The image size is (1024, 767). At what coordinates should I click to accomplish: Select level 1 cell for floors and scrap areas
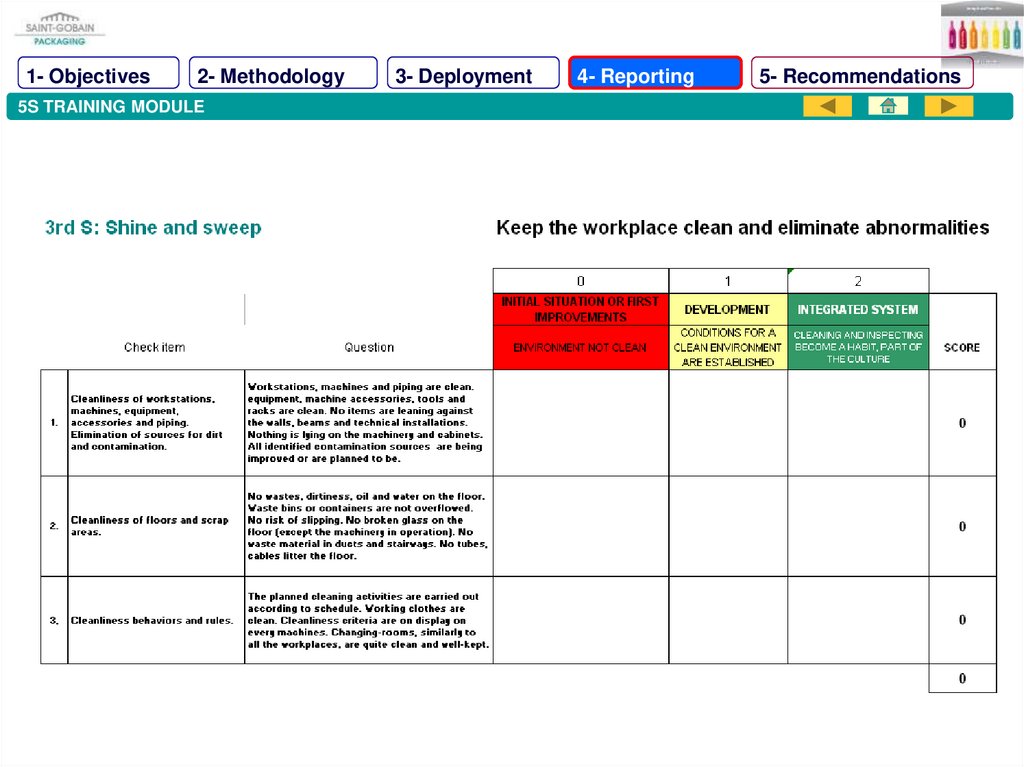[x=727, y=526]
